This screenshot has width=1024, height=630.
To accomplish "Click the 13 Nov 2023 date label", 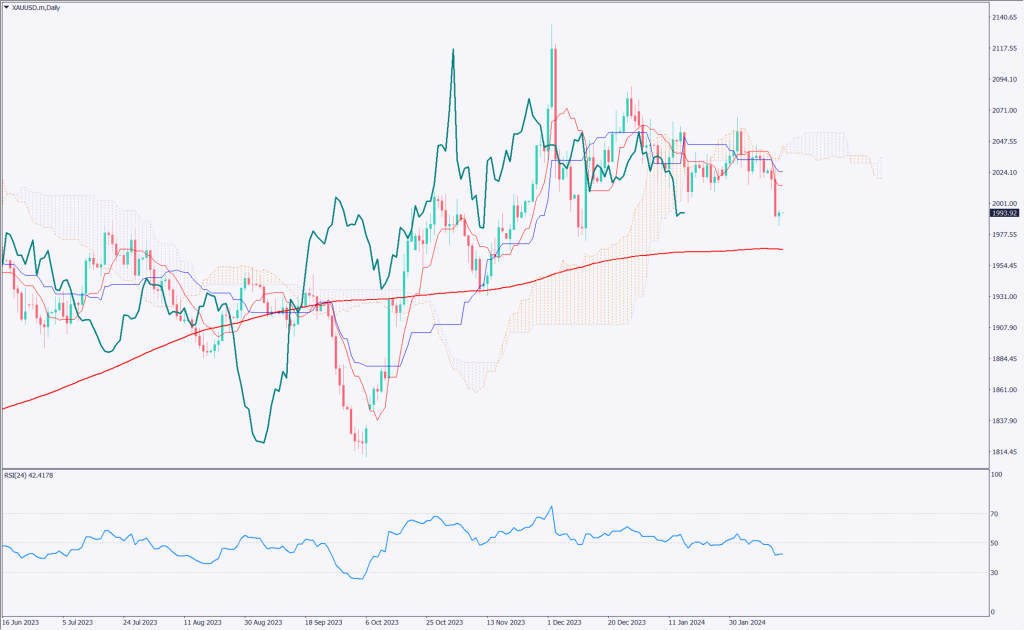I will tap(506, 620).
